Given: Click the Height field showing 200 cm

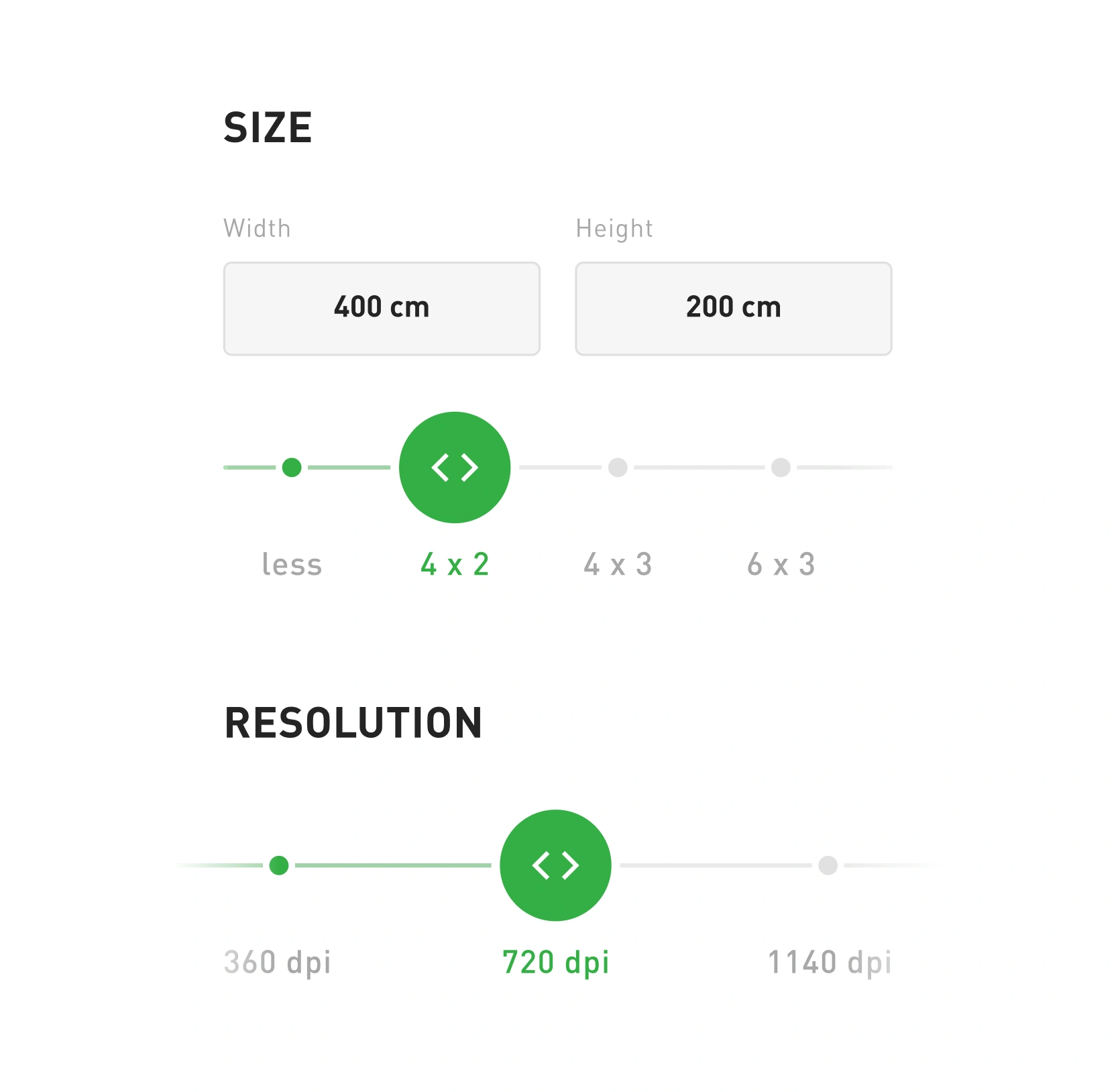Looking at the screenshot, I should click(734, 309).
